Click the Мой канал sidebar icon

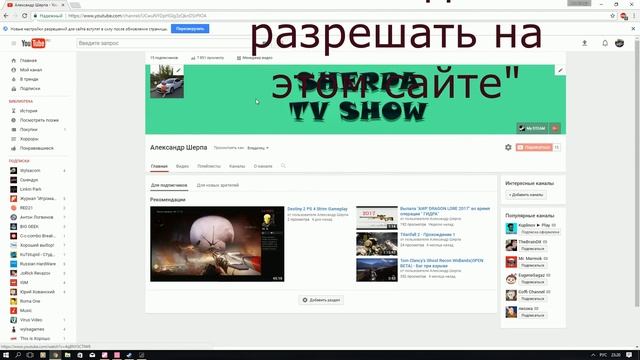[x=13, y=70]
